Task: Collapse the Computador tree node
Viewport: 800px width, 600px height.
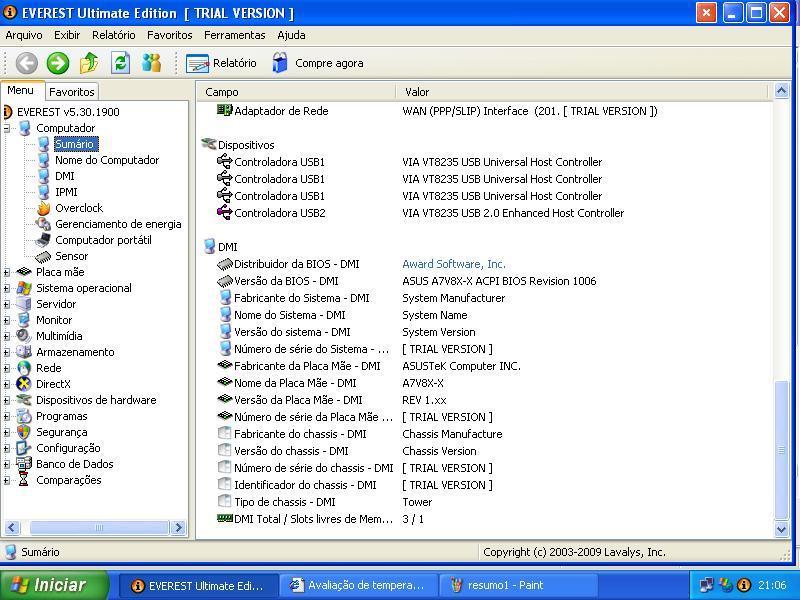Action: (x=7, y=128)
